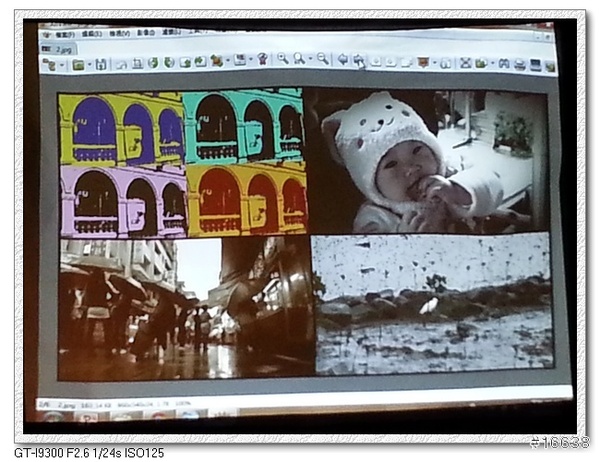Open the 編輯 Edit menu

[x=92, y=34]
